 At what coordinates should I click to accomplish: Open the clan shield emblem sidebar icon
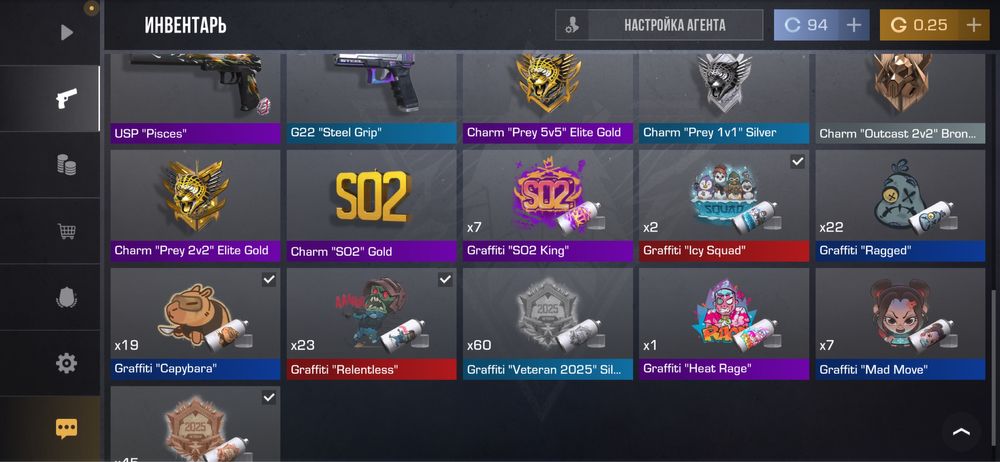[x=66, y=297]
